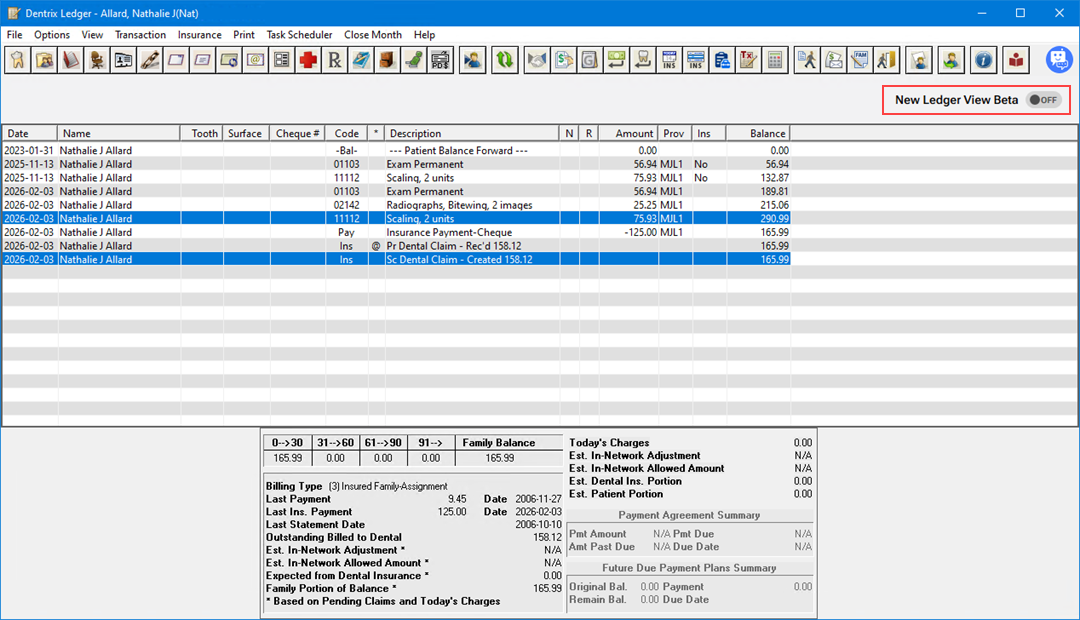Open the Transaction menu
This screenshot has height=620, width=1080.
(140, 35)
